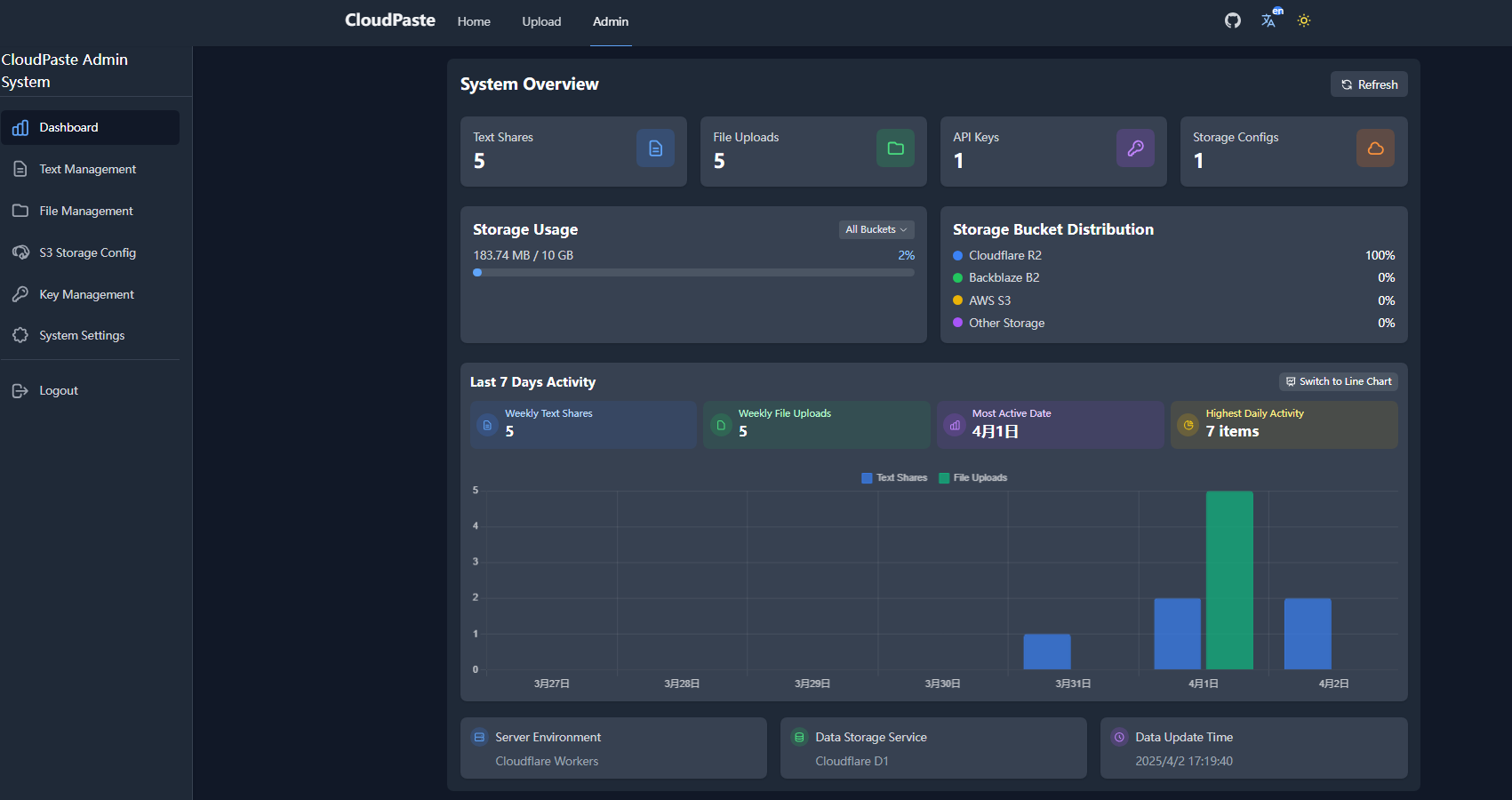Click the File Uploads folder icon

click(895, 148)
